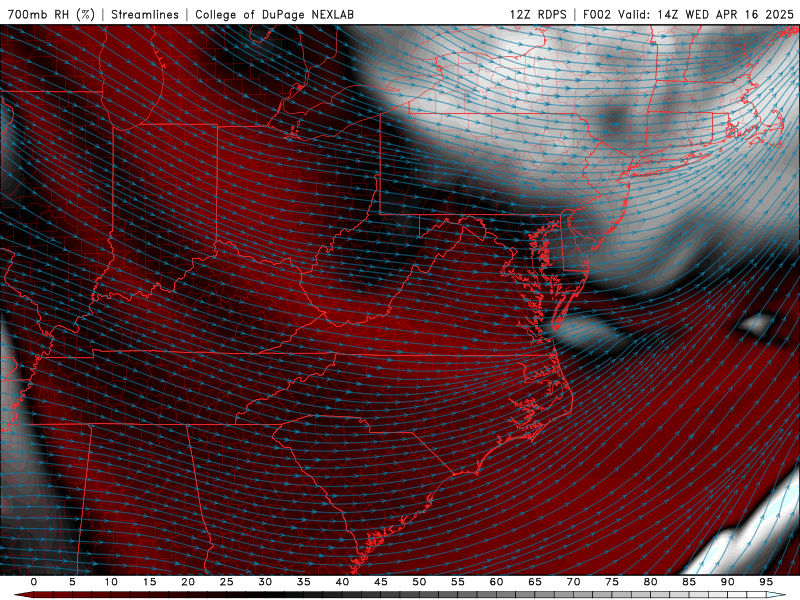Click the 20 label on the colorbar

coord(188,582)
